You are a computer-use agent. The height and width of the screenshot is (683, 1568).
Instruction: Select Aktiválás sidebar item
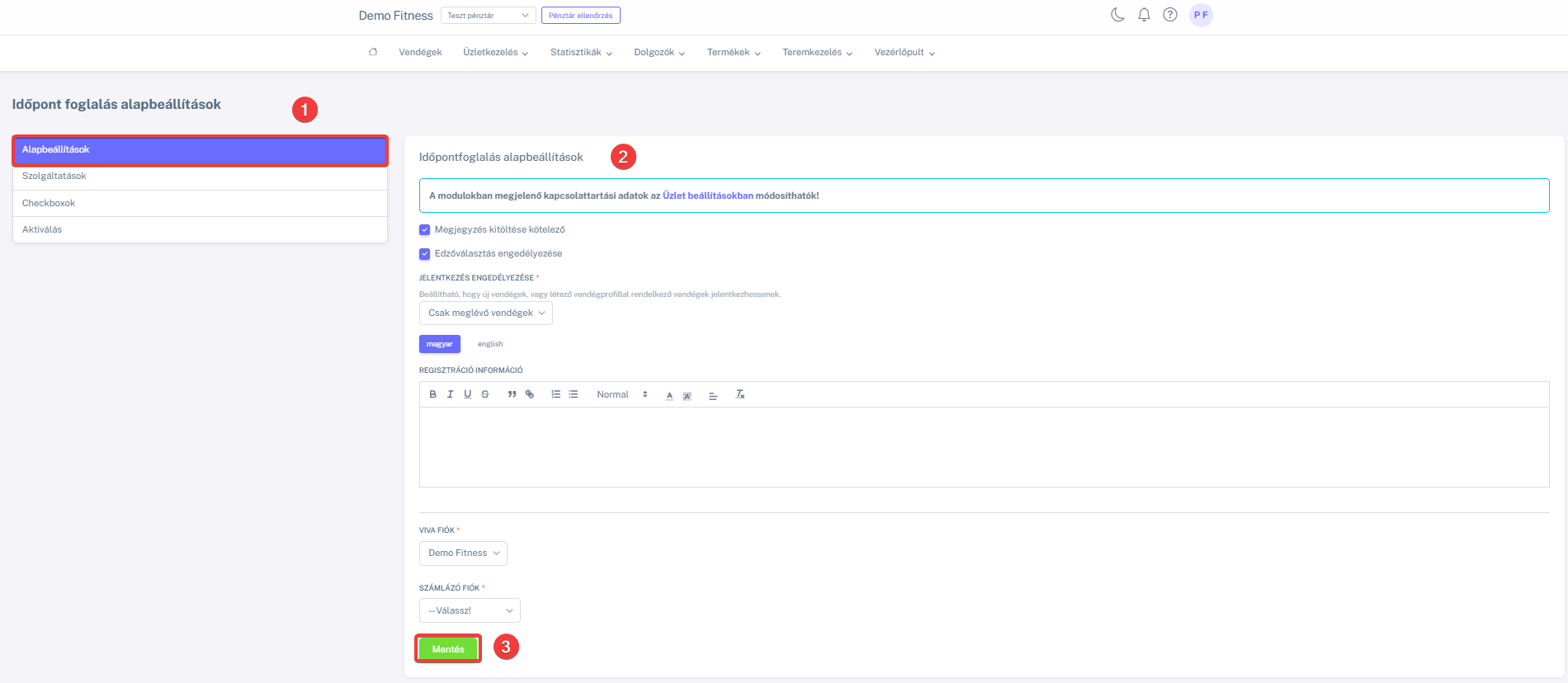click(200, 229)
